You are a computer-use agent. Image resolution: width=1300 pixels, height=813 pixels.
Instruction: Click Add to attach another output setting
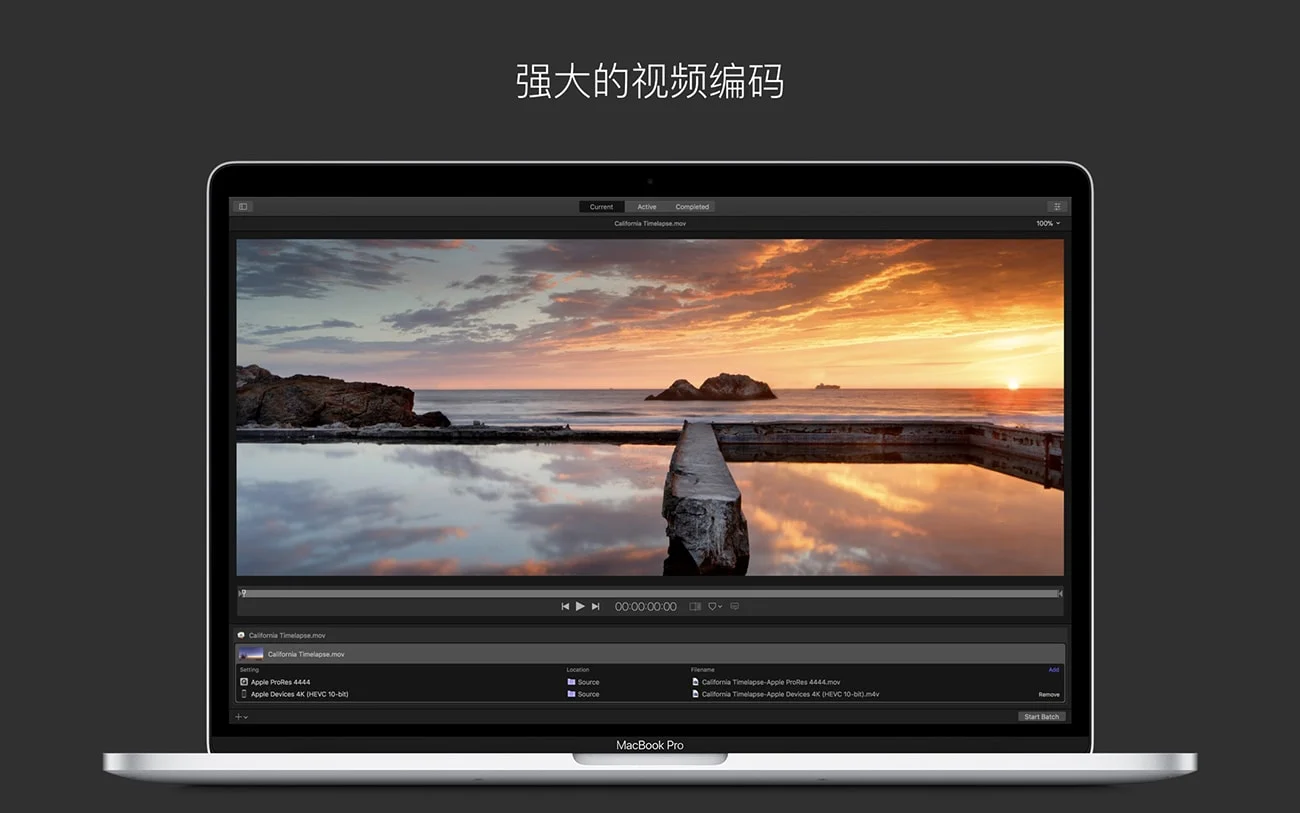click(1052, 670)
